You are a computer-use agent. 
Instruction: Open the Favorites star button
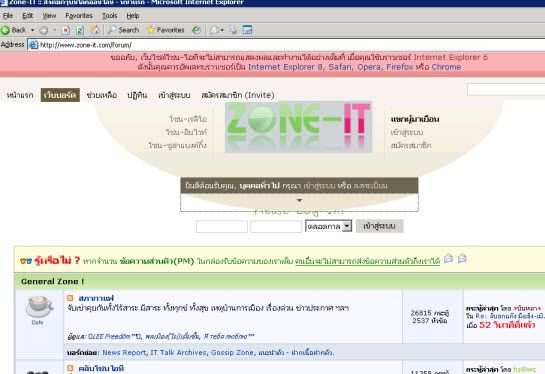[165, 30]
